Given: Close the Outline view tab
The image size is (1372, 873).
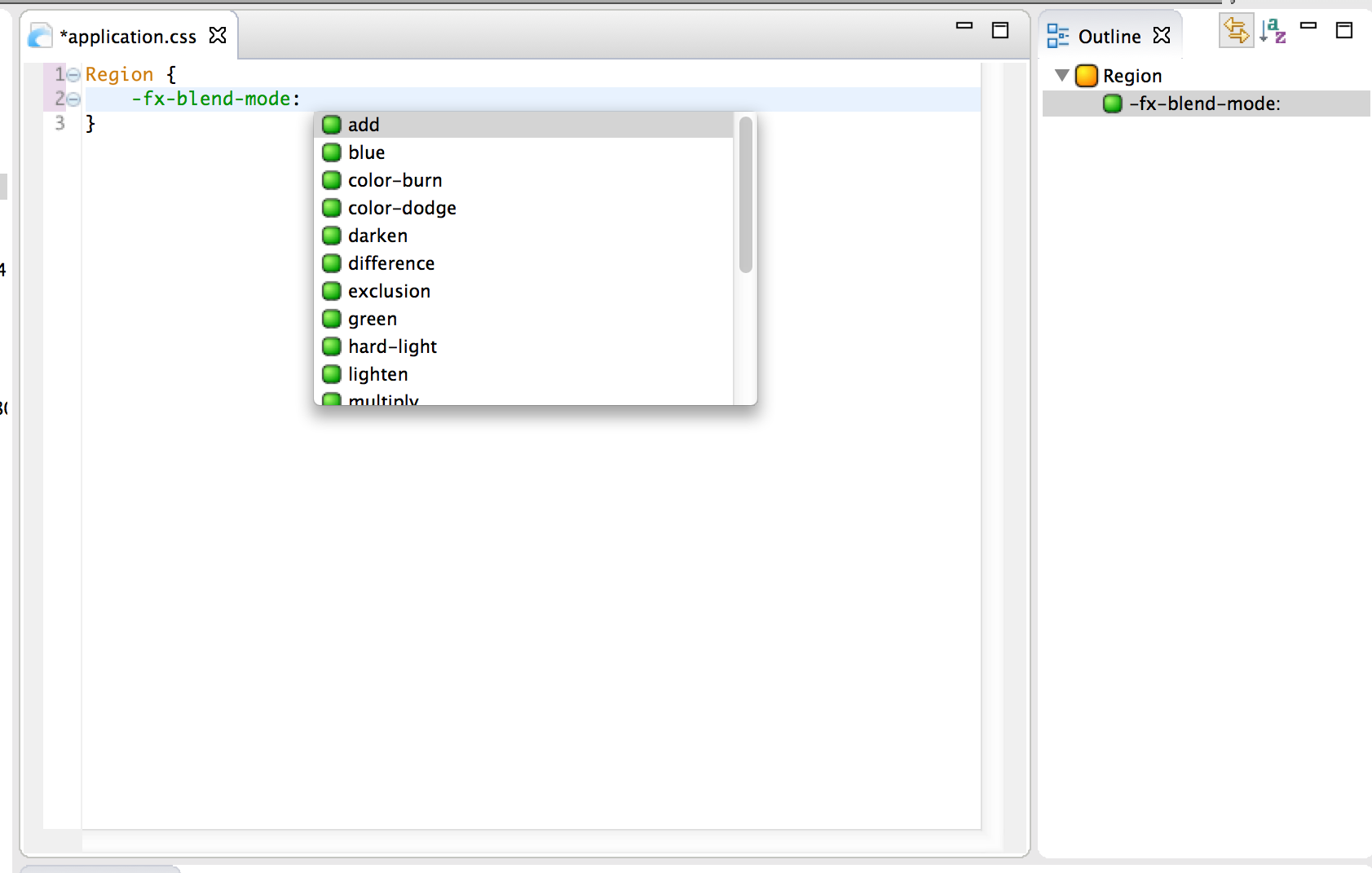Looking at the screenshot, I should click(x=1162, y=35).
